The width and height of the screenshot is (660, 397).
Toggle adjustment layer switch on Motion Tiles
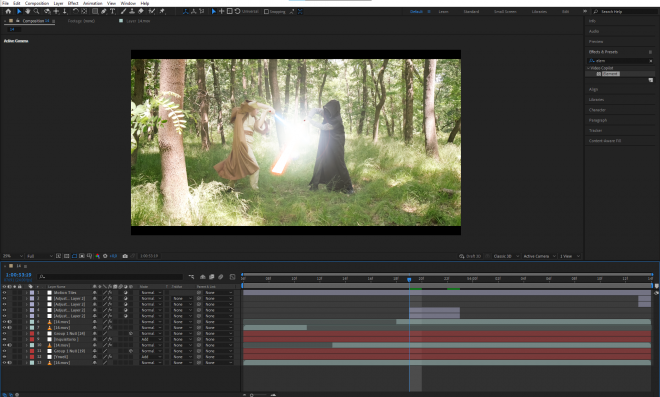click(x=125, y=293)
